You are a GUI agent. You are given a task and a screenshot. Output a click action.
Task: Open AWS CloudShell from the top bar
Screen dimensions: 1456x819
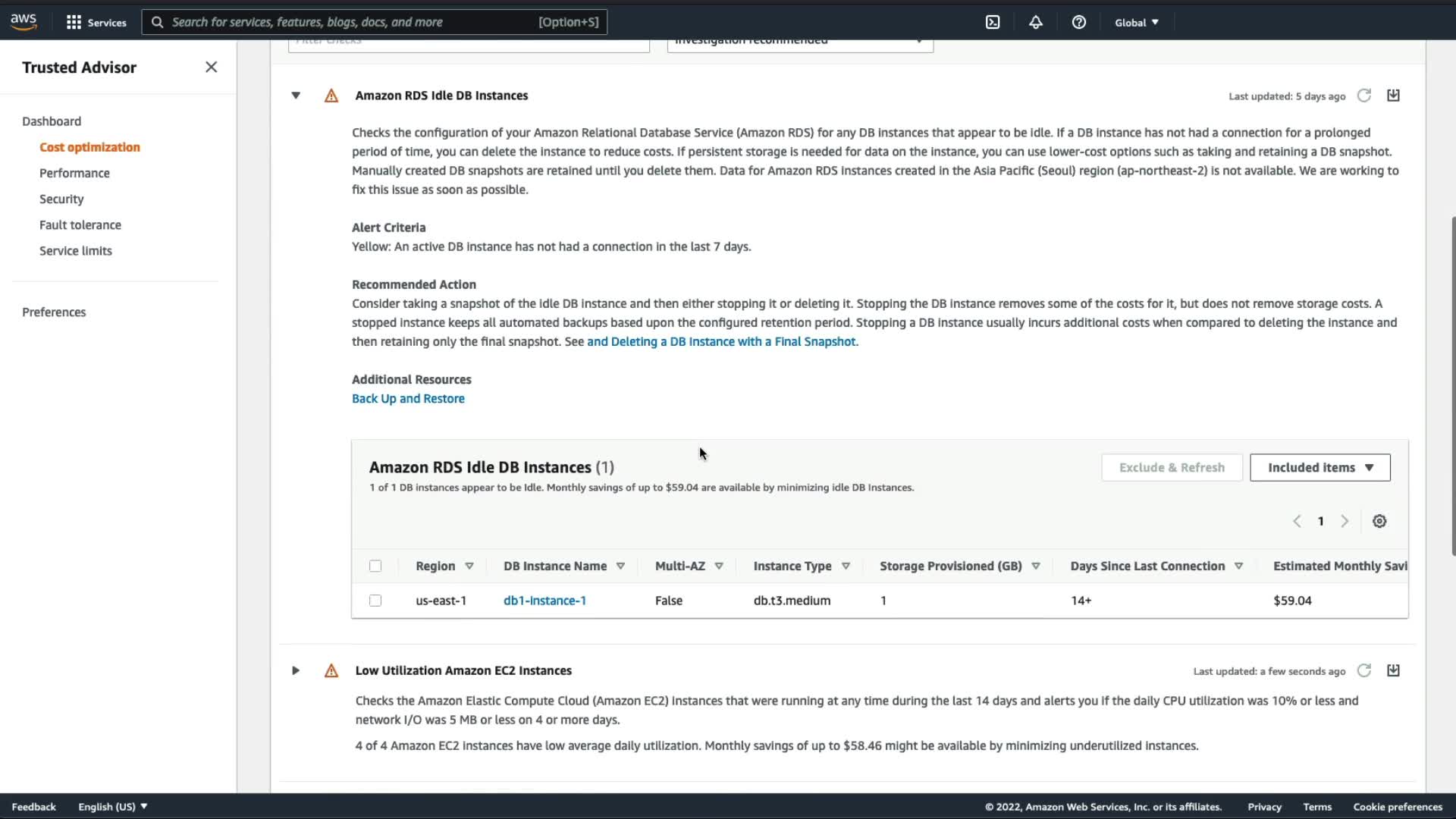pos(993,22)
